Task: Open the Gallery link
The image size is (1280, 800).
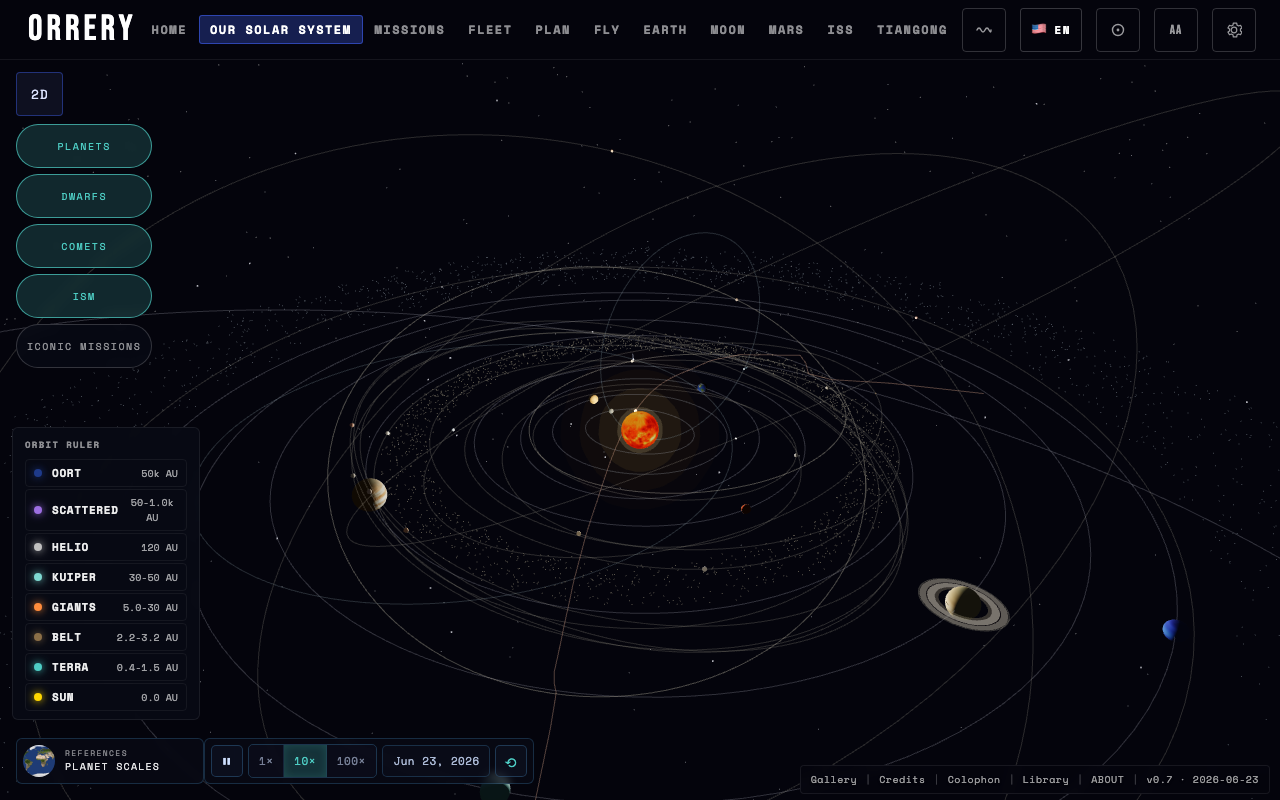Action: (x=834, y=779)
